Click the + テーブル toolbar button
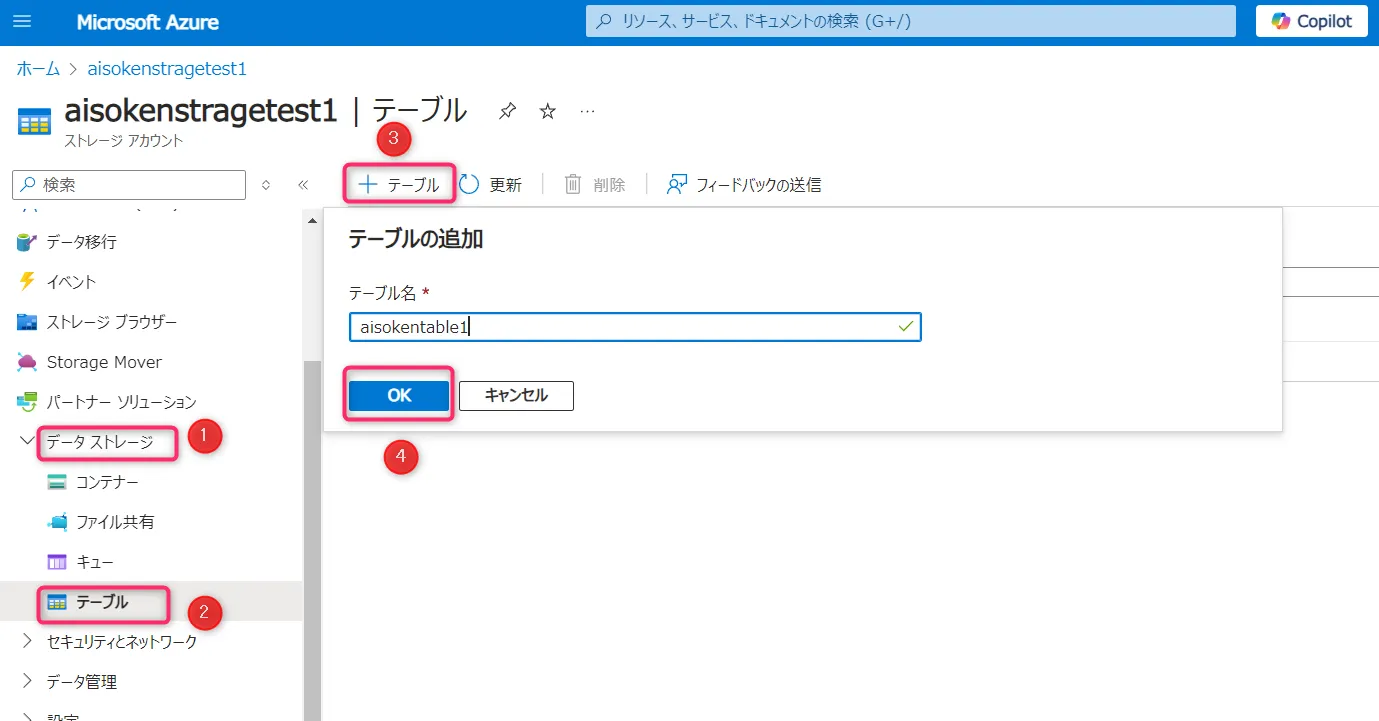This screenshot has height=721, width=1379. [x=399, y=185]
